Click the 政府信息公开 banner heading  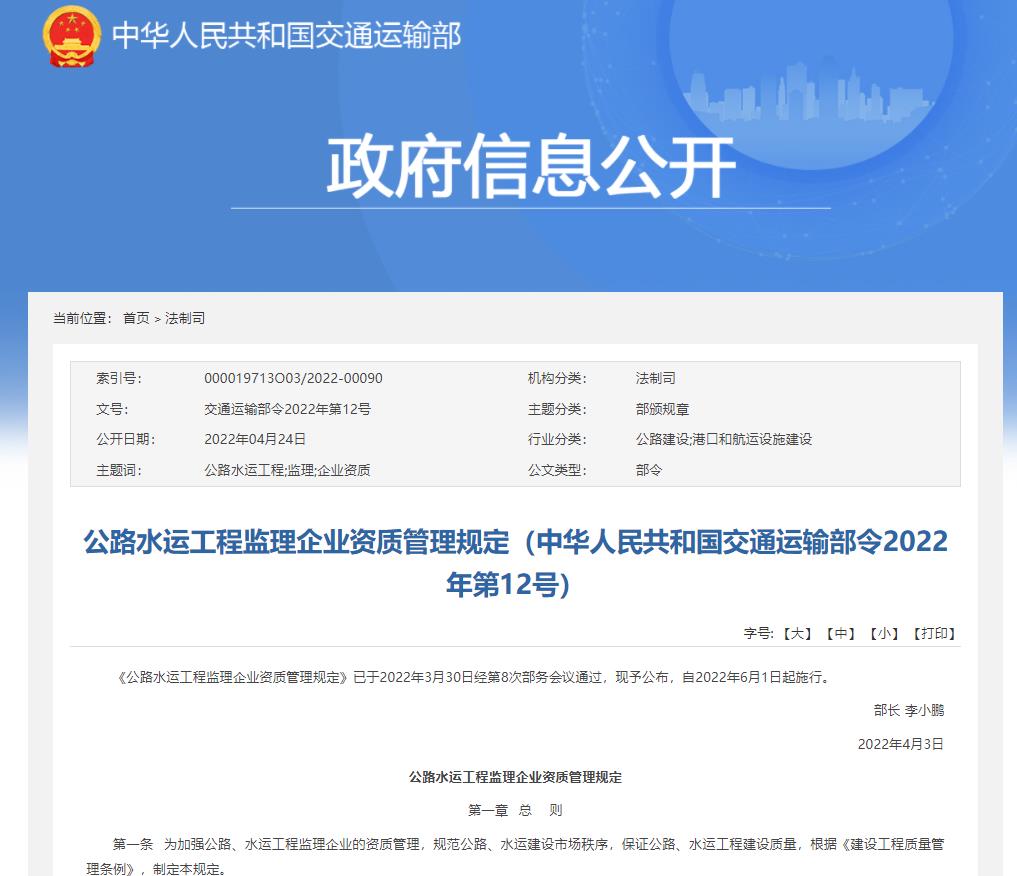click(x=531, y=167)
